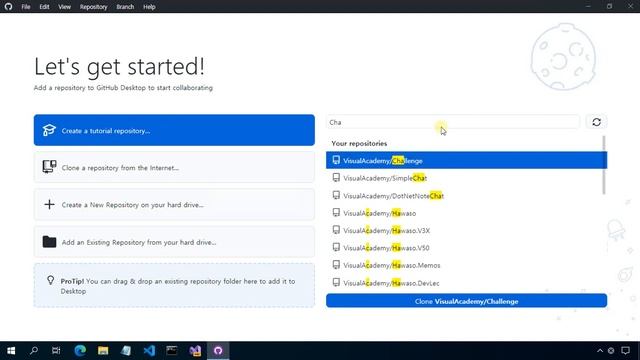The image size is (640, 360).
Task: Open the Notepad-style app in taskbar
Action: [x=126, y=351]
